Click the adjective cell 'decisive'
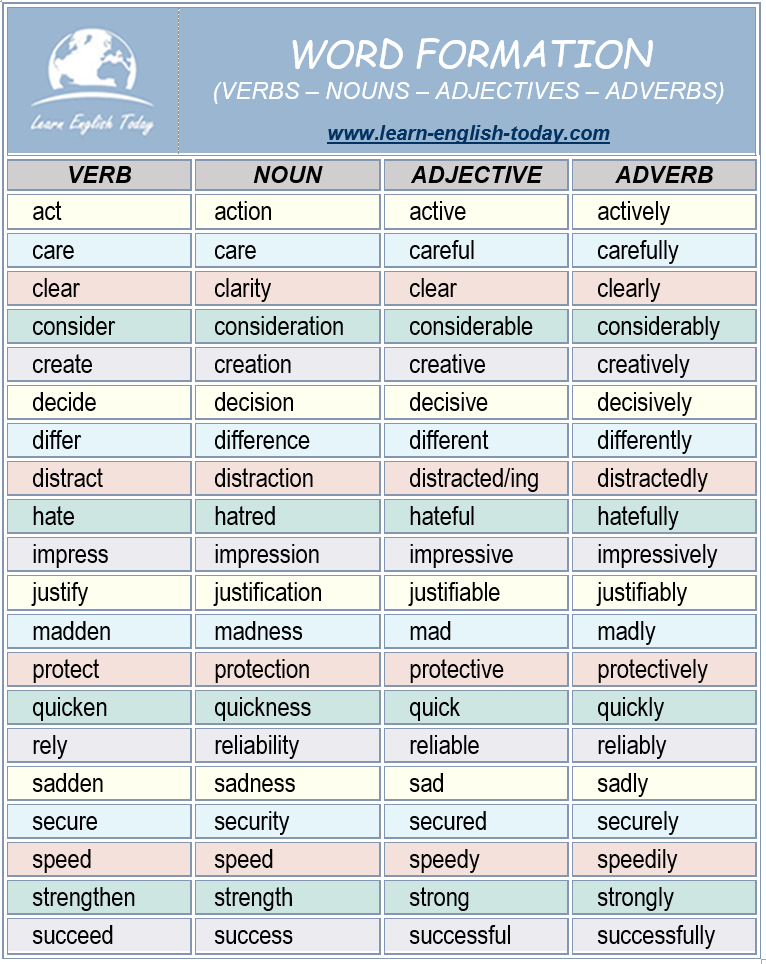Screen dimensions: 766x964 [x=476, y=403]
